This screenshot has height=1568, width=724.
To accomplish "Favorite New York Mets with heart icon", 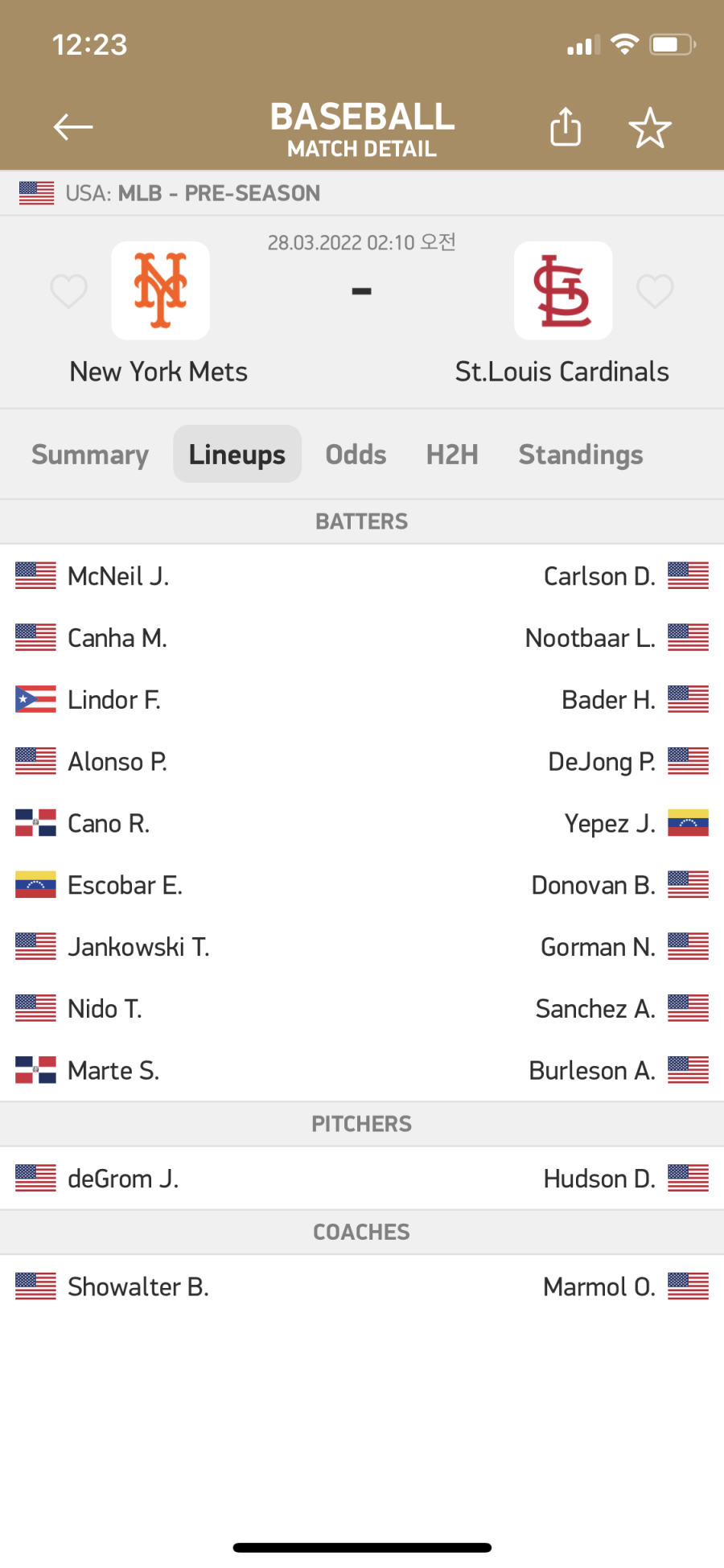I will pyautogui.click(x=68, y=291).
